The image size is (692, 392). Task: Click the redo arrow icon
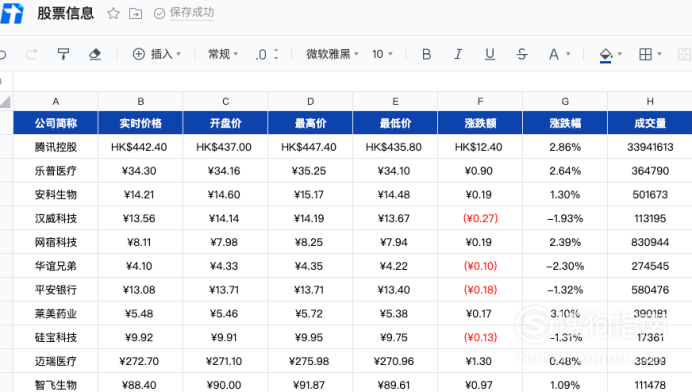(31, 54)
